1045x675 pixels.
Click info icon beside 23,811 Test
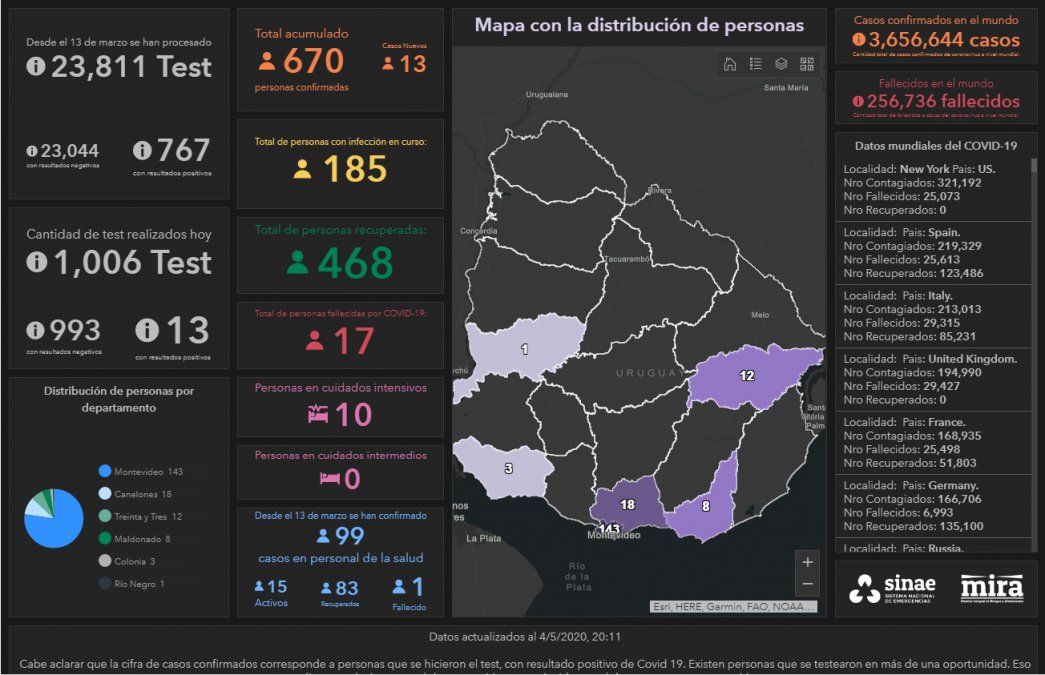[36, 67]
